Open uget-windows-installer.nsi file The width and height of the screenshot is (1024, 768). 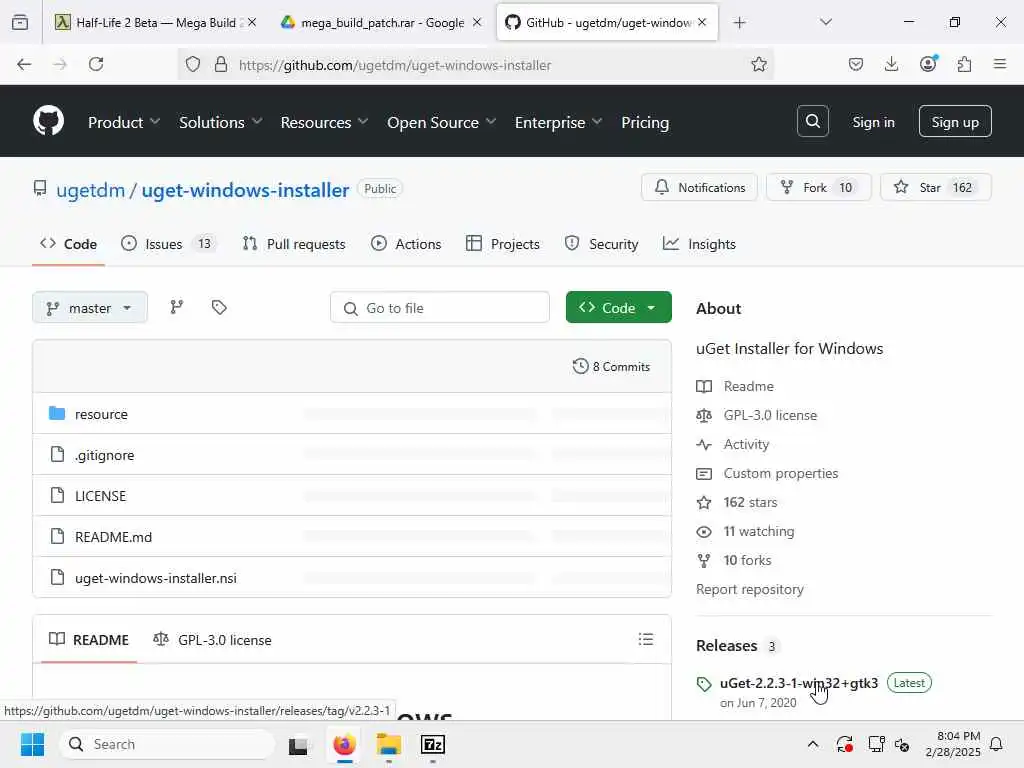[156, 578]
